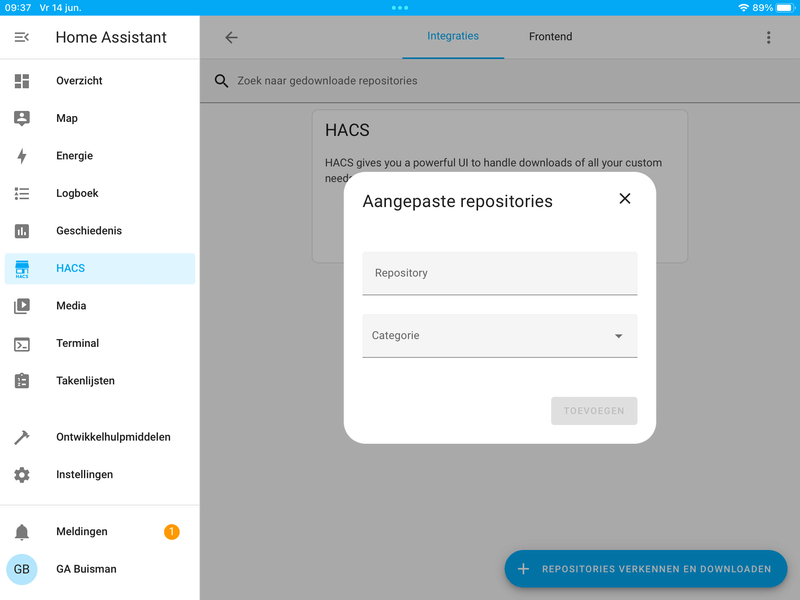Click the HACS store icon

(x=21, y=269)
